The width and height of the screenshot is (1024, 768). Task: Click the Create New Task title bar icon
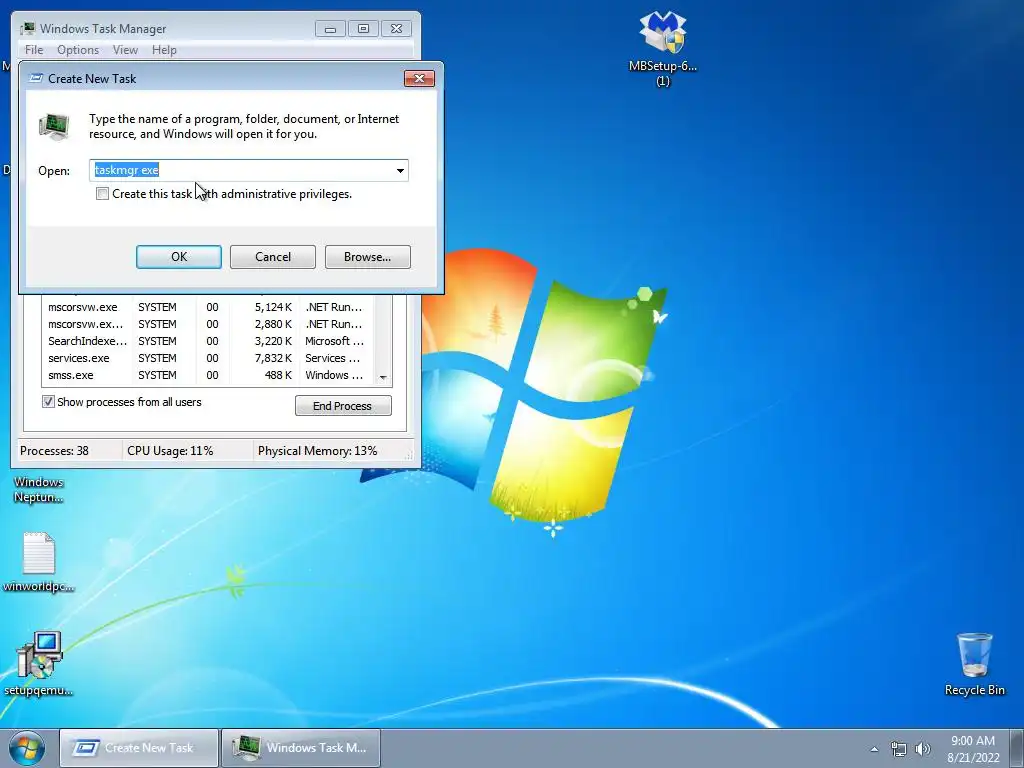37,78
